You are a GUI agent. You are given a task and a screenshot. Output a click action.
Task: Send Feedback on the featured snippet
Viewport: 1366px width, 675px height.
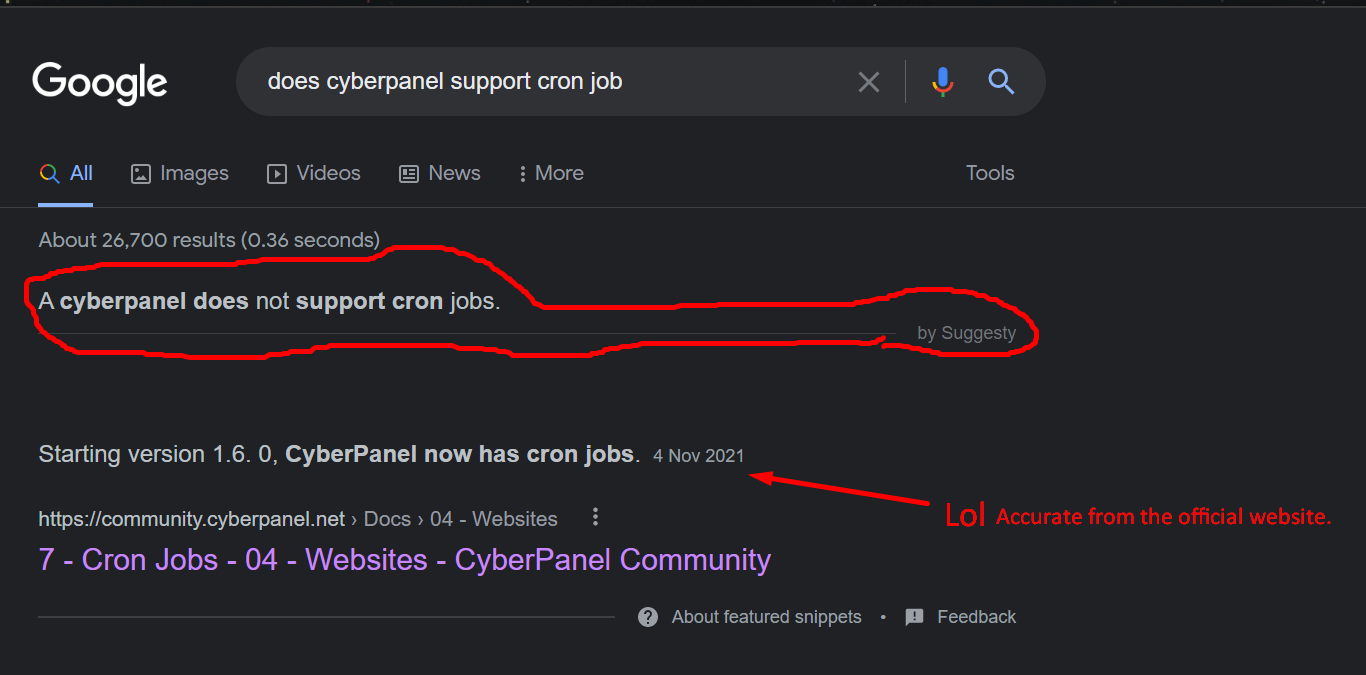coord(976,617)
